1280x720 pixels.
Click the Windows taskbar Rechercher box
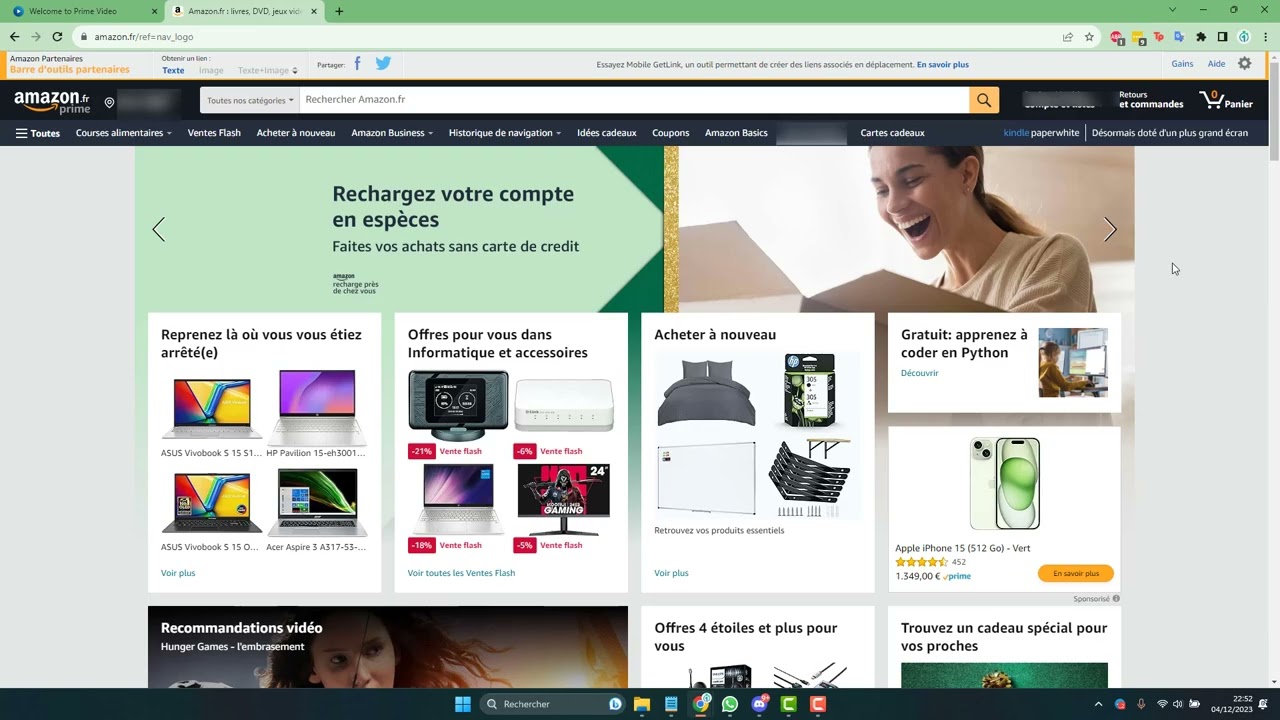(x=552, y=704)
